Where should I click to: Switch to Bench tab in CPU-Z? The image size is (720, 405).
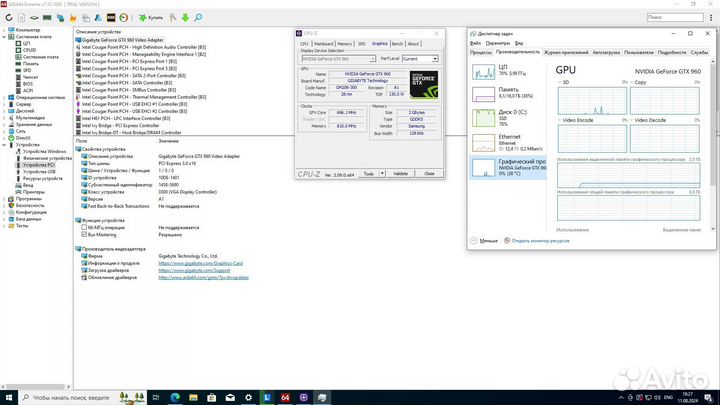397,44
